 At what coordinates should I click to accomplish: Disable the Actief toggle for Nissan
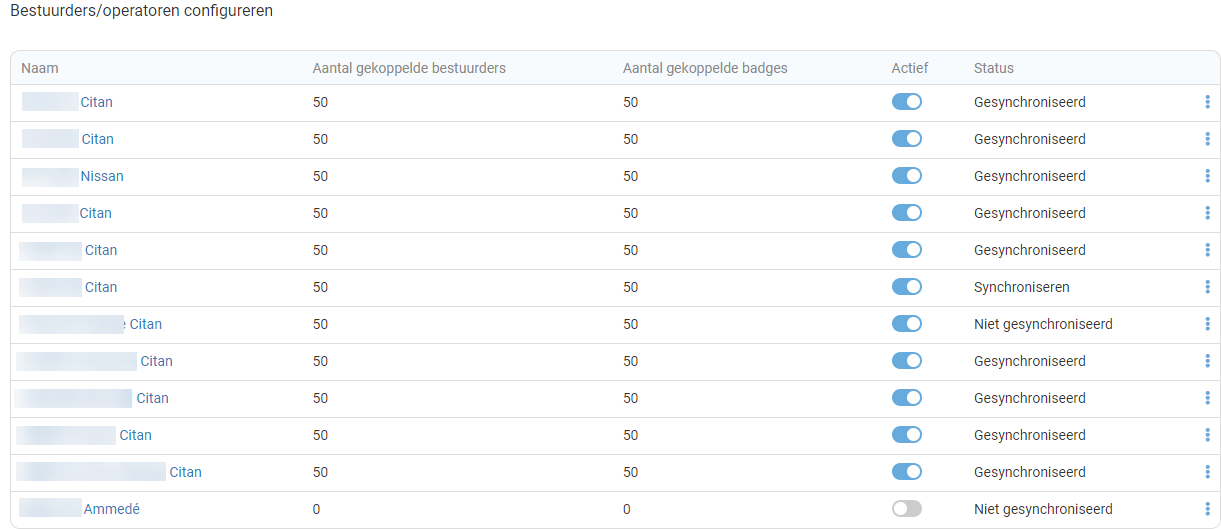[906, 176]
